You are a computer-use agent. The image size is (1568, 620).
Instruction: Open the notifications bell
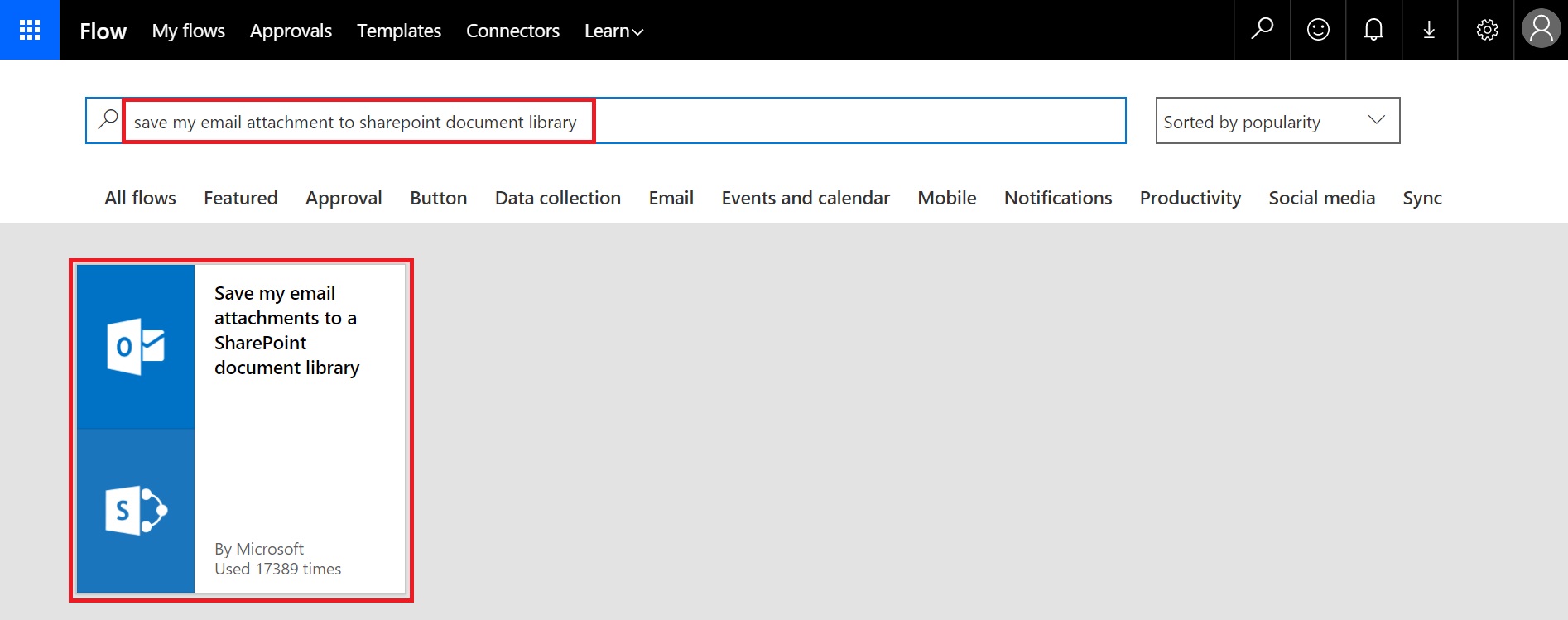point(1373,30)
